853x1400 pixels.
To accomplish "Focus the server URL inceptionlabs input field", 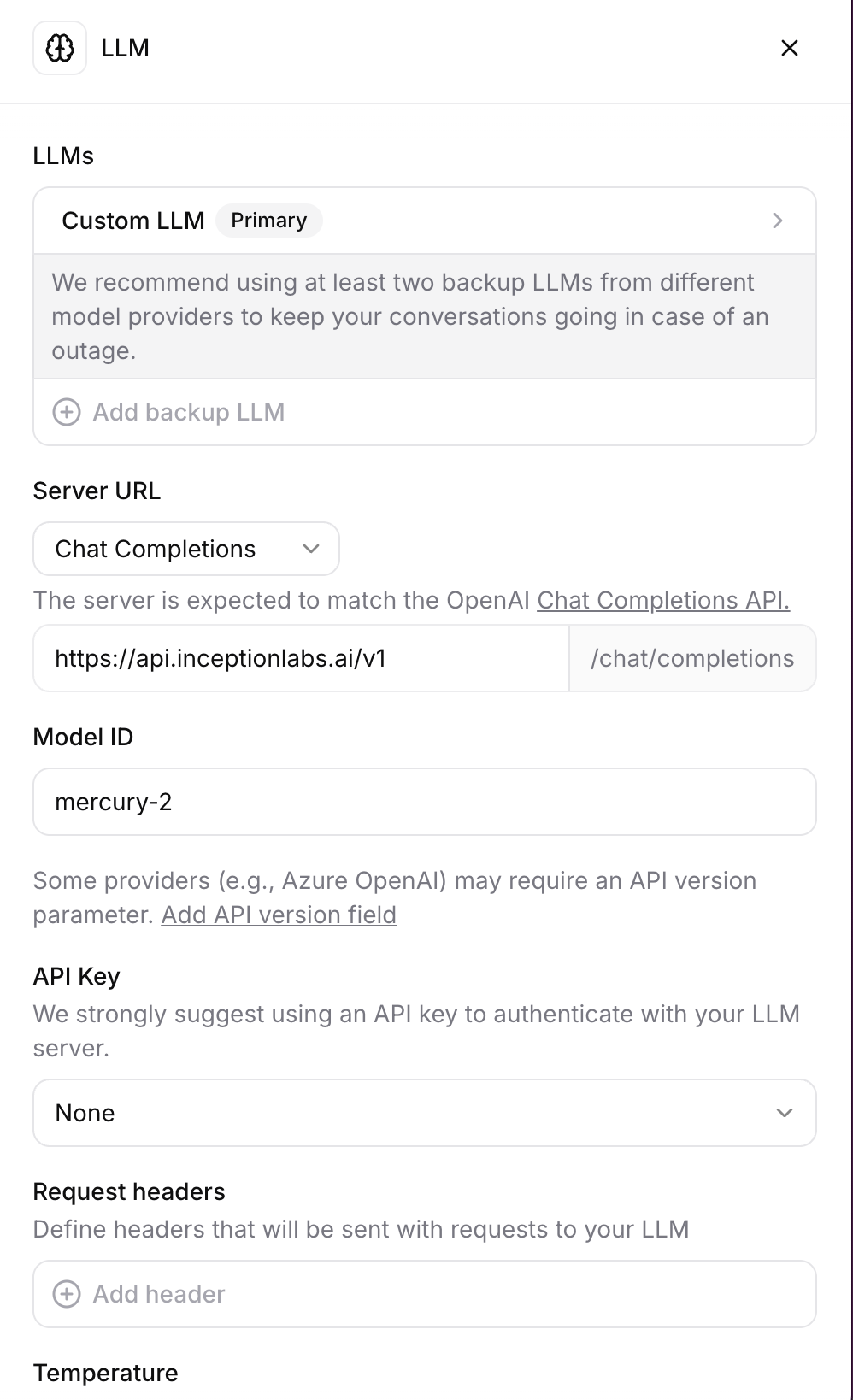I will click(301, 658).
